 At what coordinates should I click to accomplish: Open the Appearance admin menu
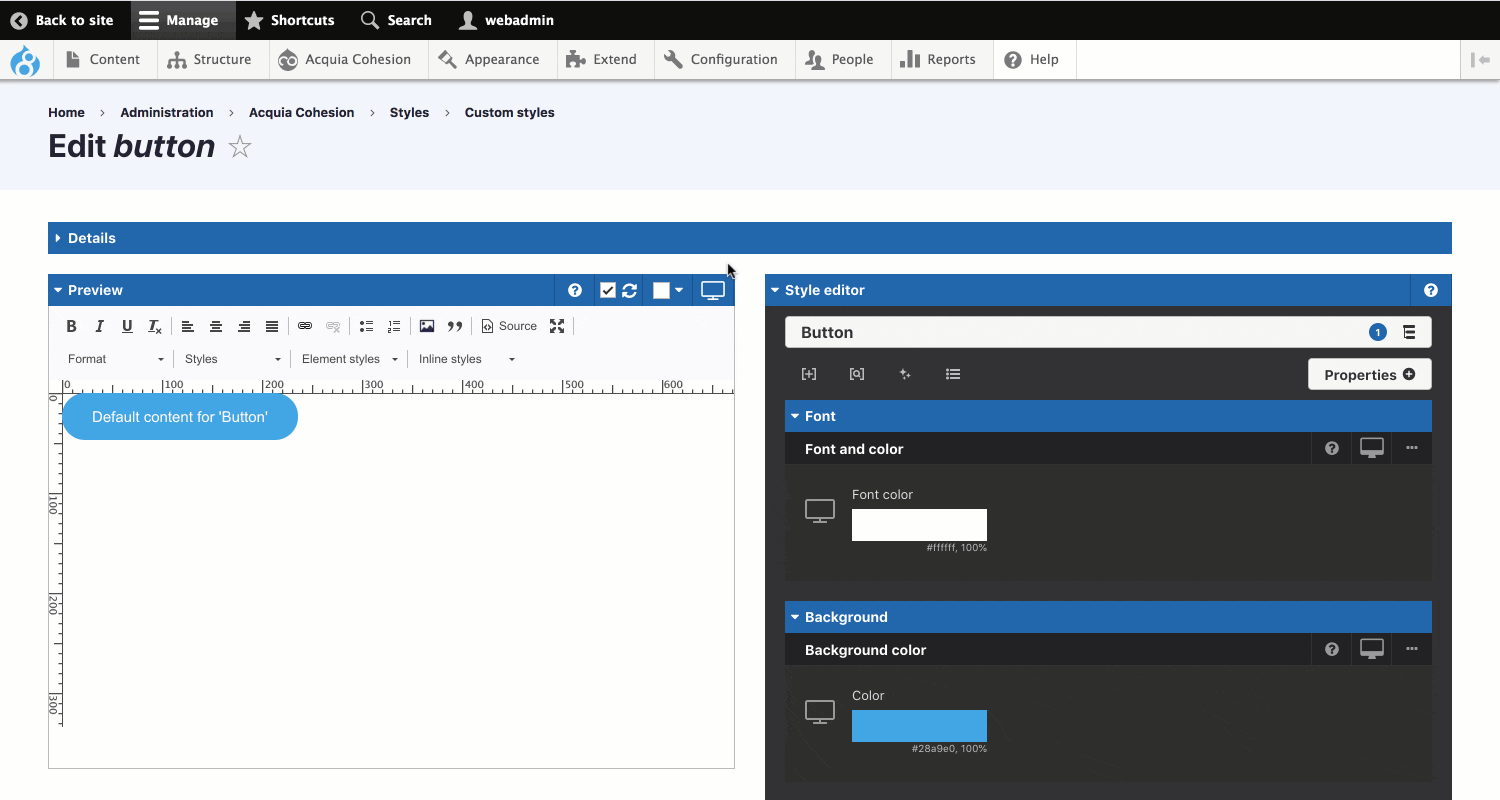(x=489, y=60)
